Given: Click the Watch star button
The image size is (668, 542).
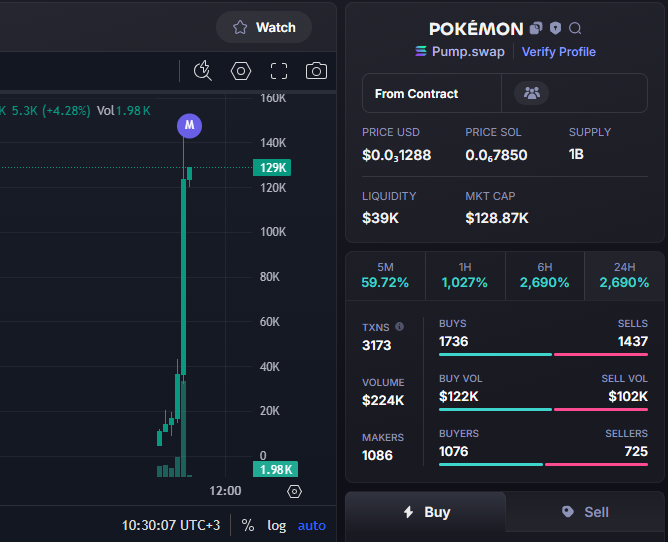Looking at the screenshot, I should pyautogui.click(x=264, y=27).
